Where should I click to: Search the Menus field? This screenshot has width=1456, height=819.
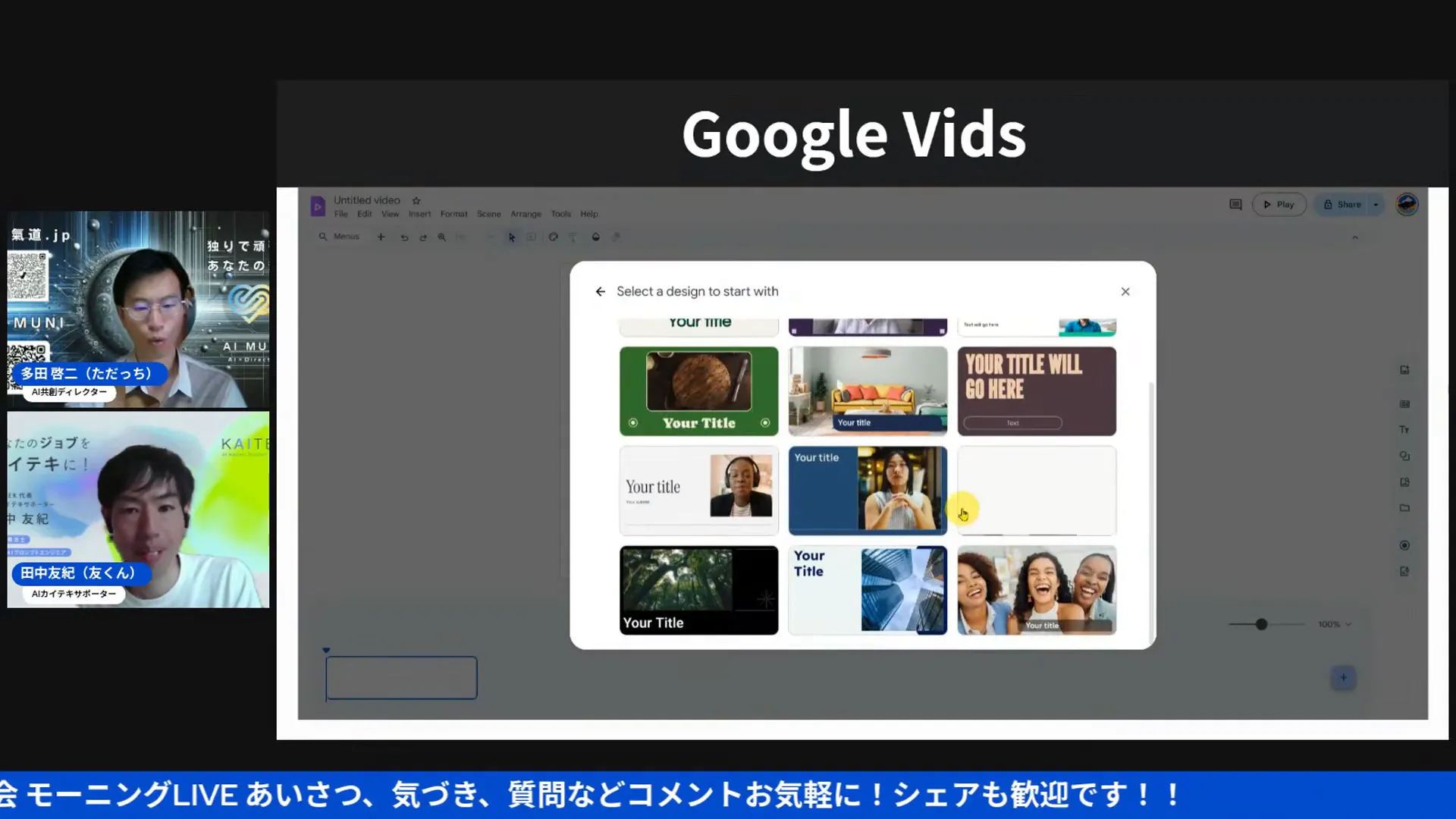pos(339,237)
